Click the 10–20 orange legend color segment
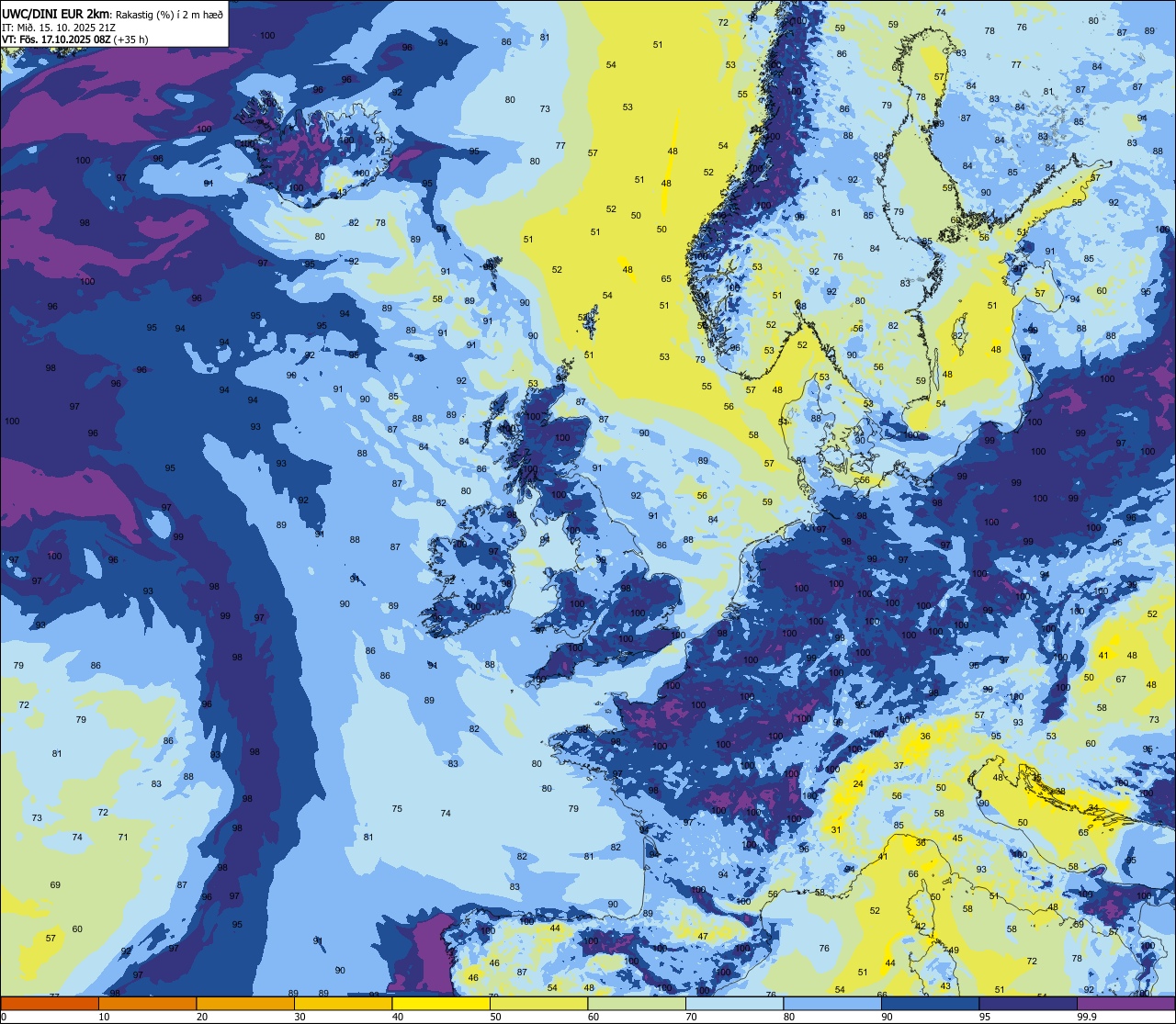 point(147,1003)
